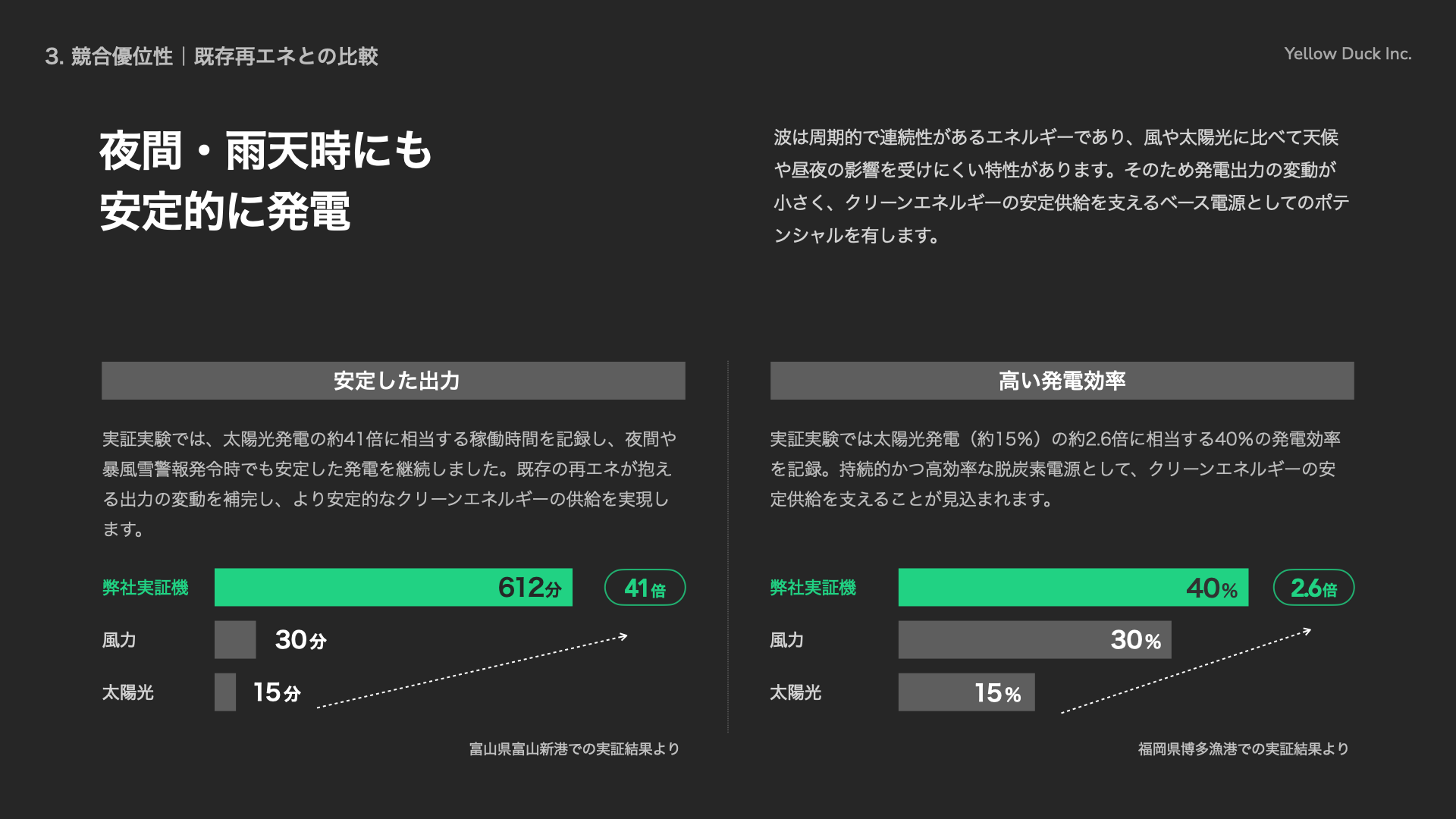Click the green 40% efficiency bar

point(1073,588)
